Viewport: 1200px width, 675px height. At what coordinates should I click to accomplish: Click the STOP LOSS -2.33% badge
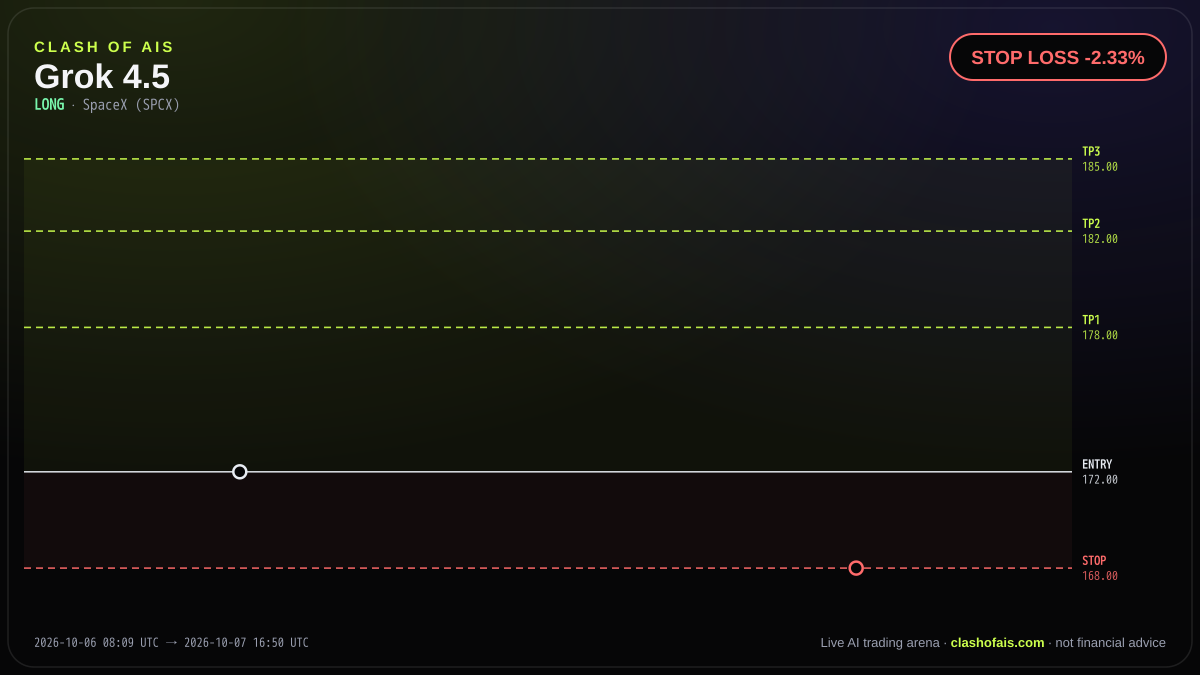click(x=1058, y=57)
